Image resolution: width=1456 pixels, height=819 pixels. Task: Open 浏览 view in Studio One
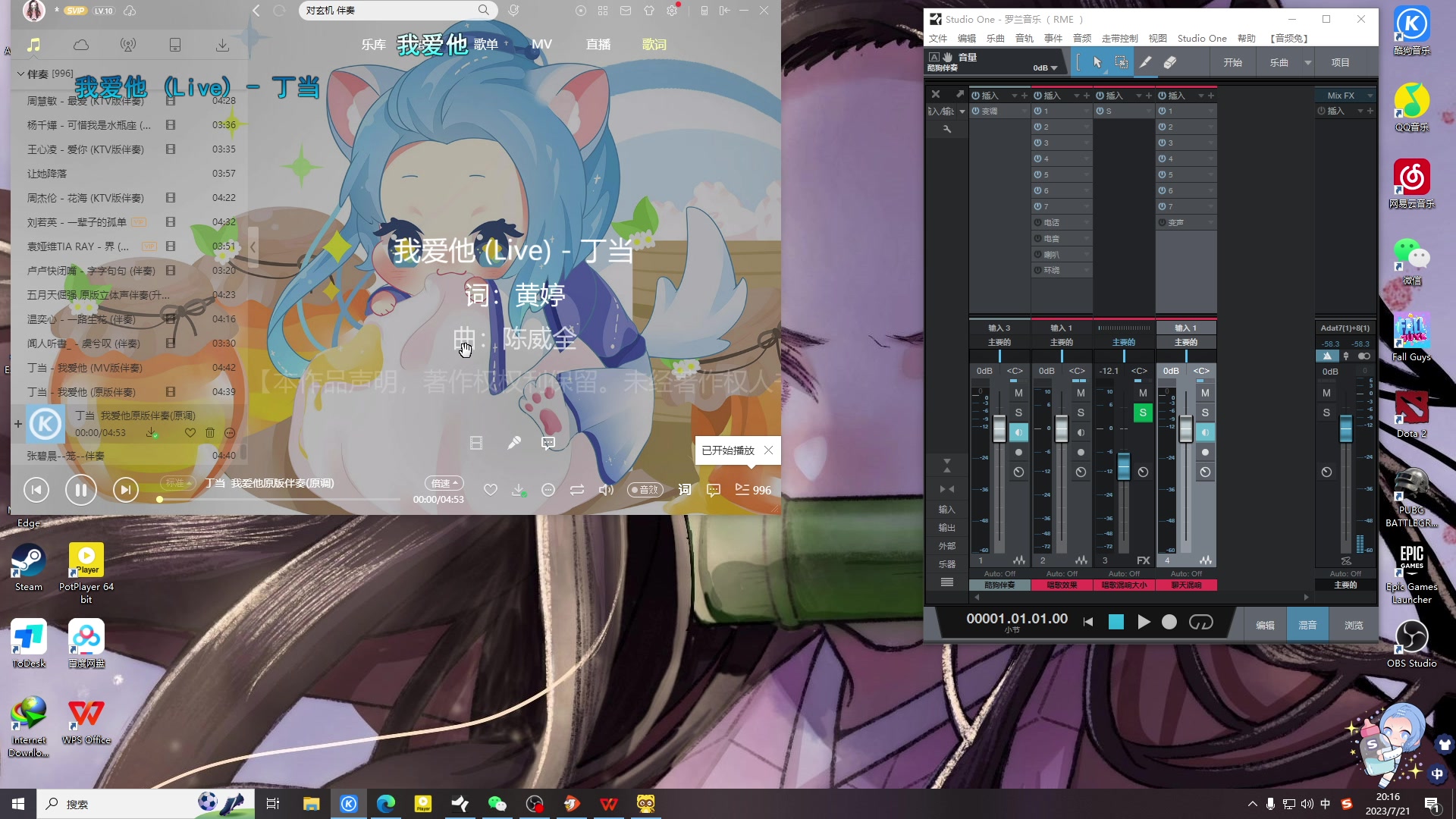[x=1354, y=625]
